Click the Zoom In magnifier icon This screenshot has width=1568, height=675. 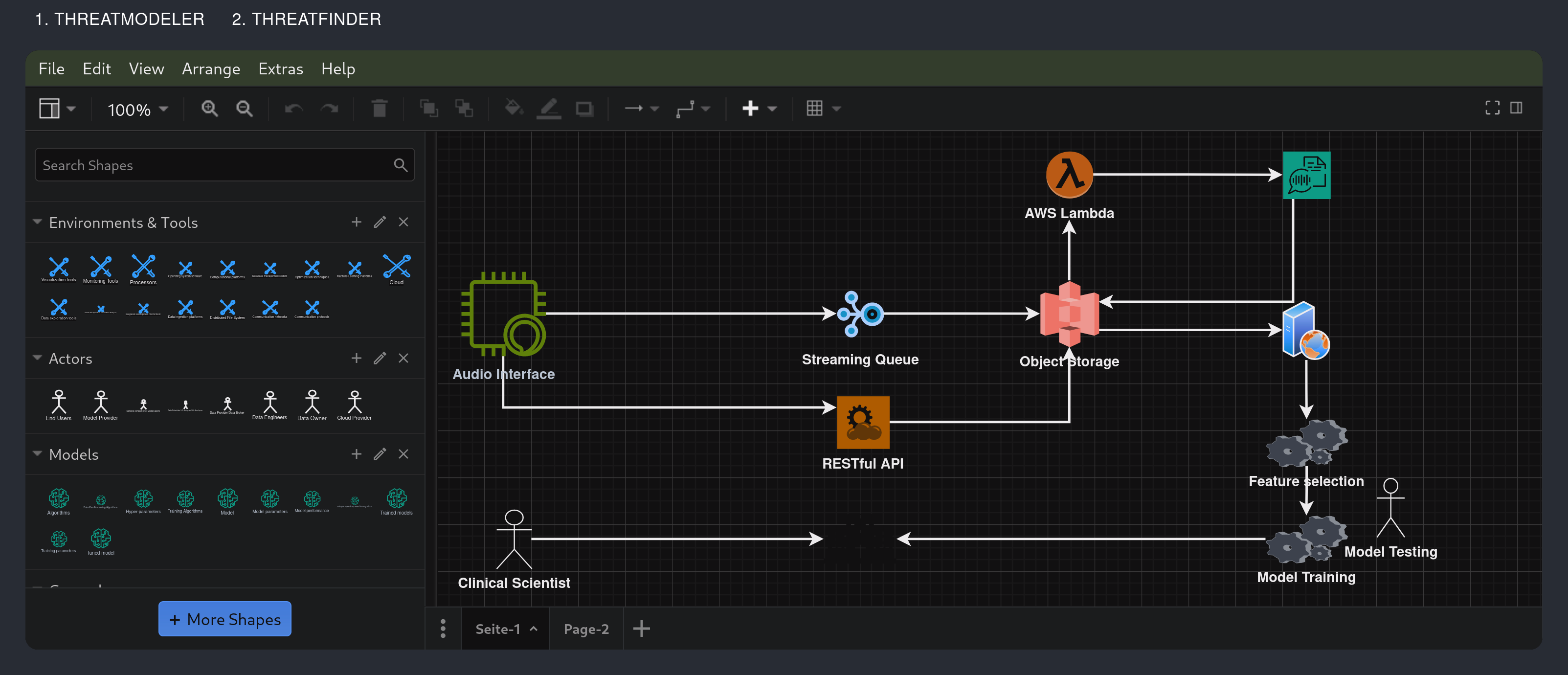coord(209,108)
